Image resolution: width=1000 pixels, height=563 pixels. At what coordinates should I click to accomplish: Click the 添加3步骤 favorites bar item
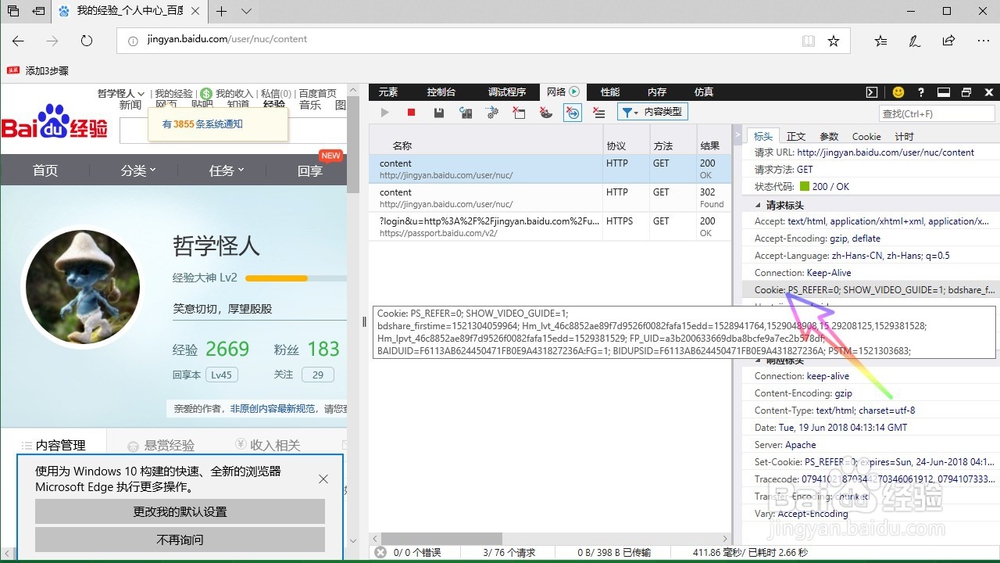point(38,71)
